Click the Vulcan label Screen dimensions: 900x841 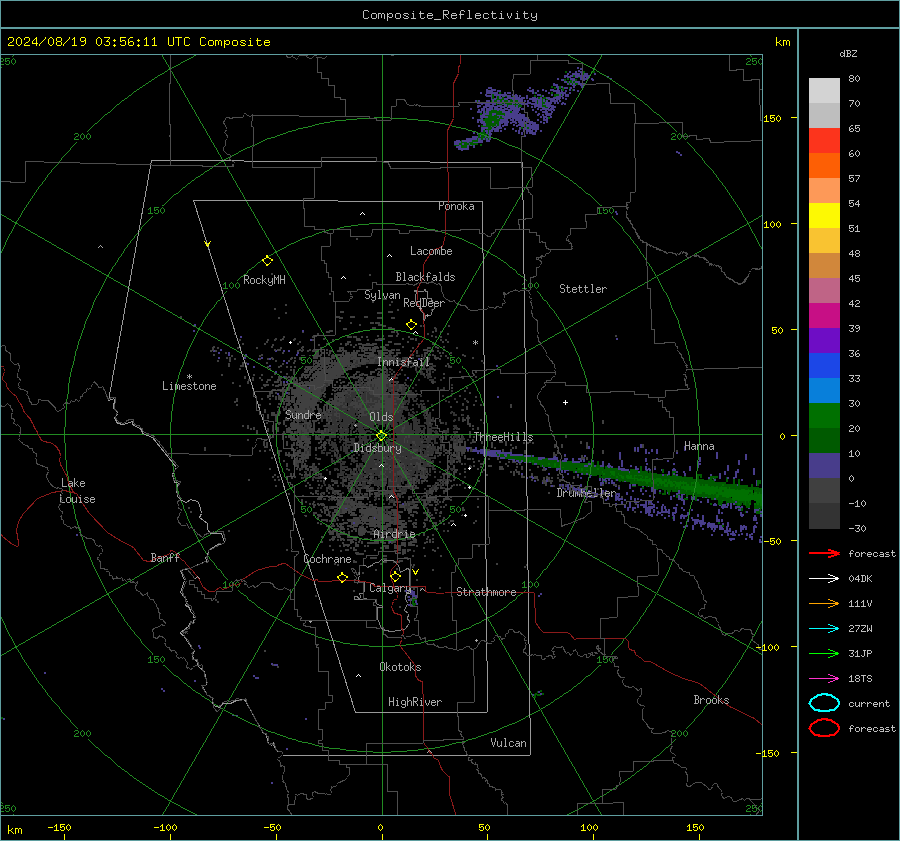tap(508, 743)
